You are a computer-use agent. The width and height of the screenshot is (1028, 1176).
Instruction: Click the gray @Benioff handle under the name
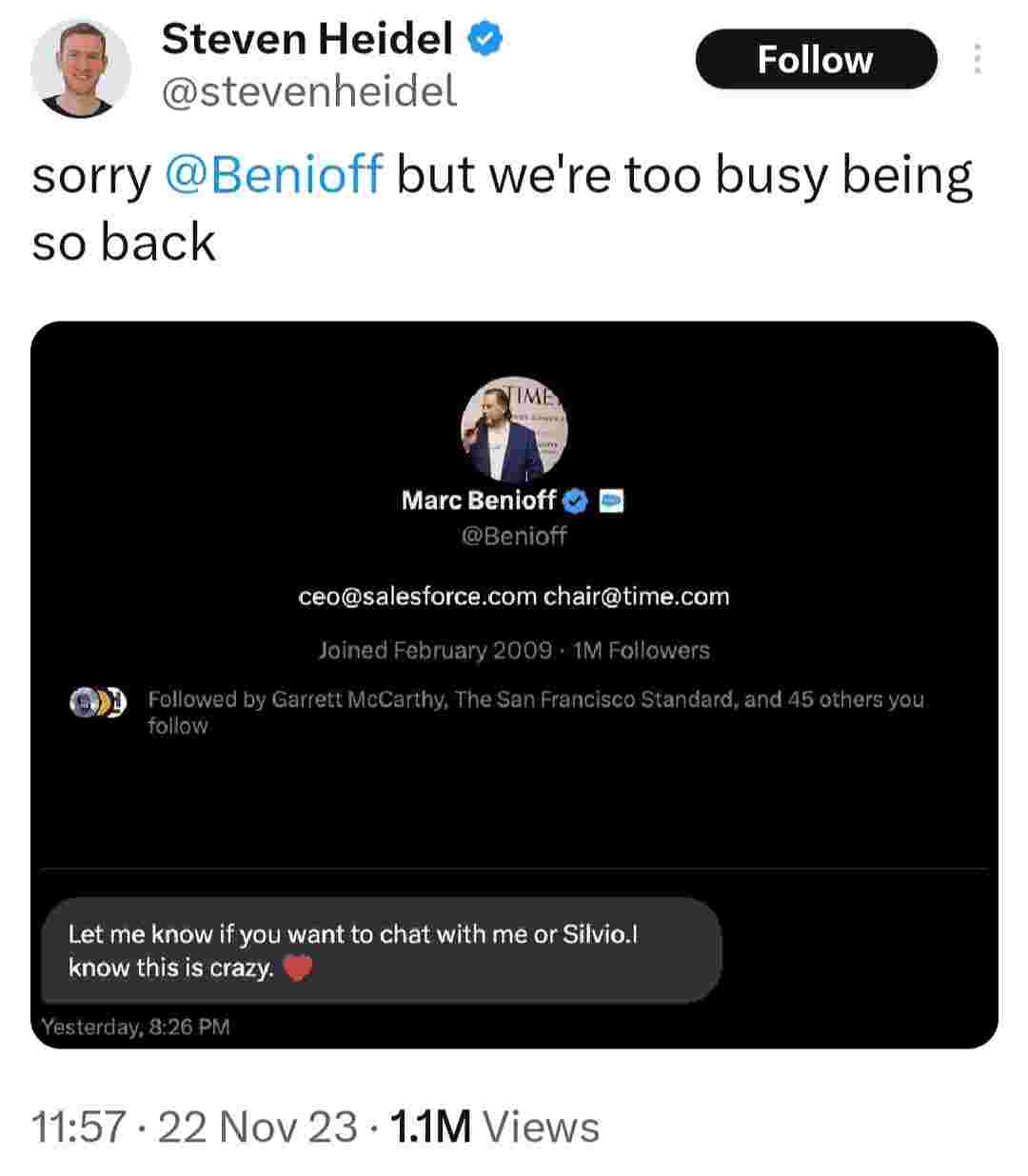pos(514,536)
